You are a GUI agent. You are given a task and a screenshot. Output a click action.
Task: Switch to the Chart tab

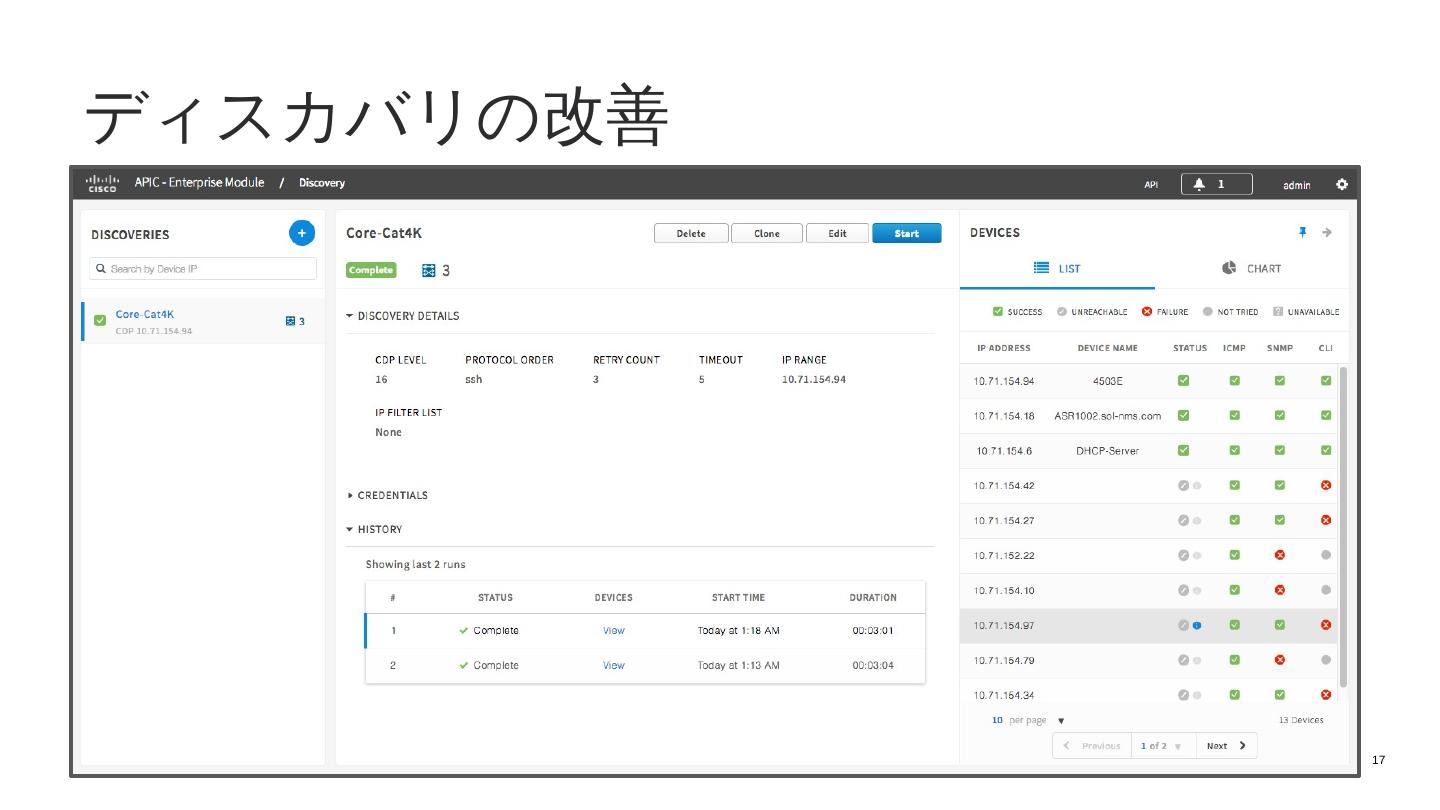(1251, 268)
